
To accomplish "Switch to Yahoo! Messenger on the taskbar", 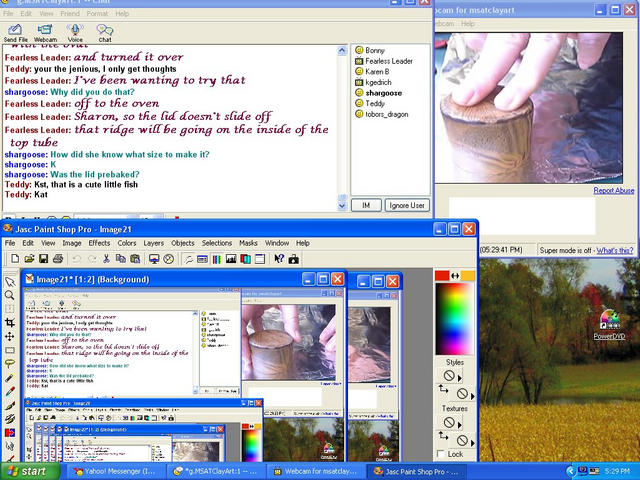I will 115,471.
